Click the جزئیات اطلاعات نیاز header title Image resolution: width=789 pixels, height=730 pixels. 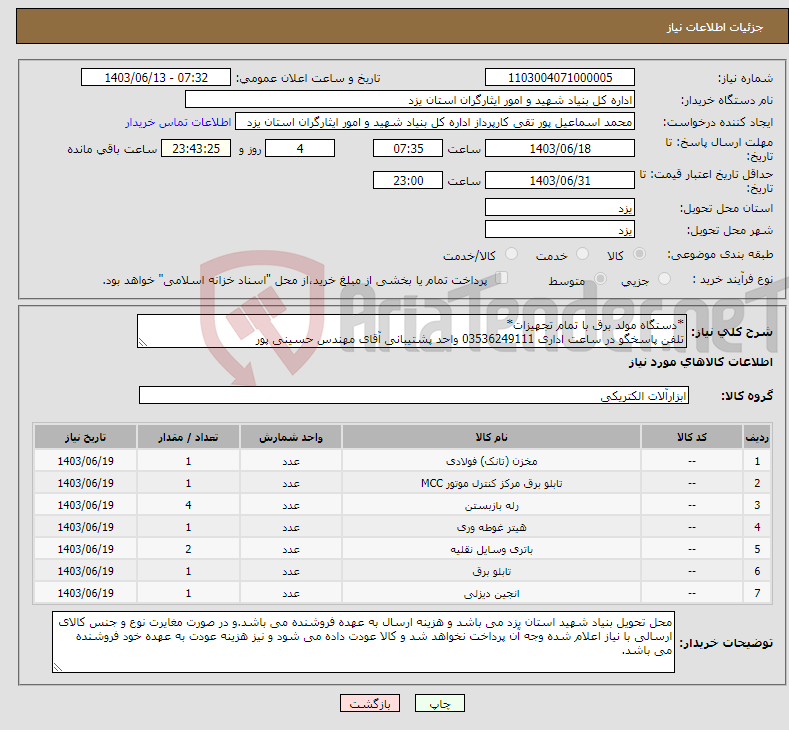[x=715, y=27]
